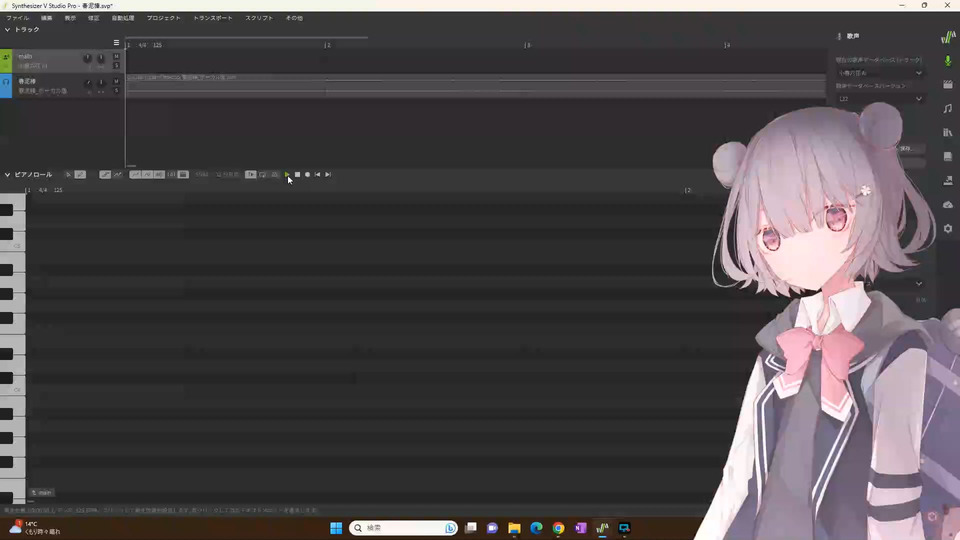Open the ファイル menu
Screen dimensions: 960x540
click(18, 18)
